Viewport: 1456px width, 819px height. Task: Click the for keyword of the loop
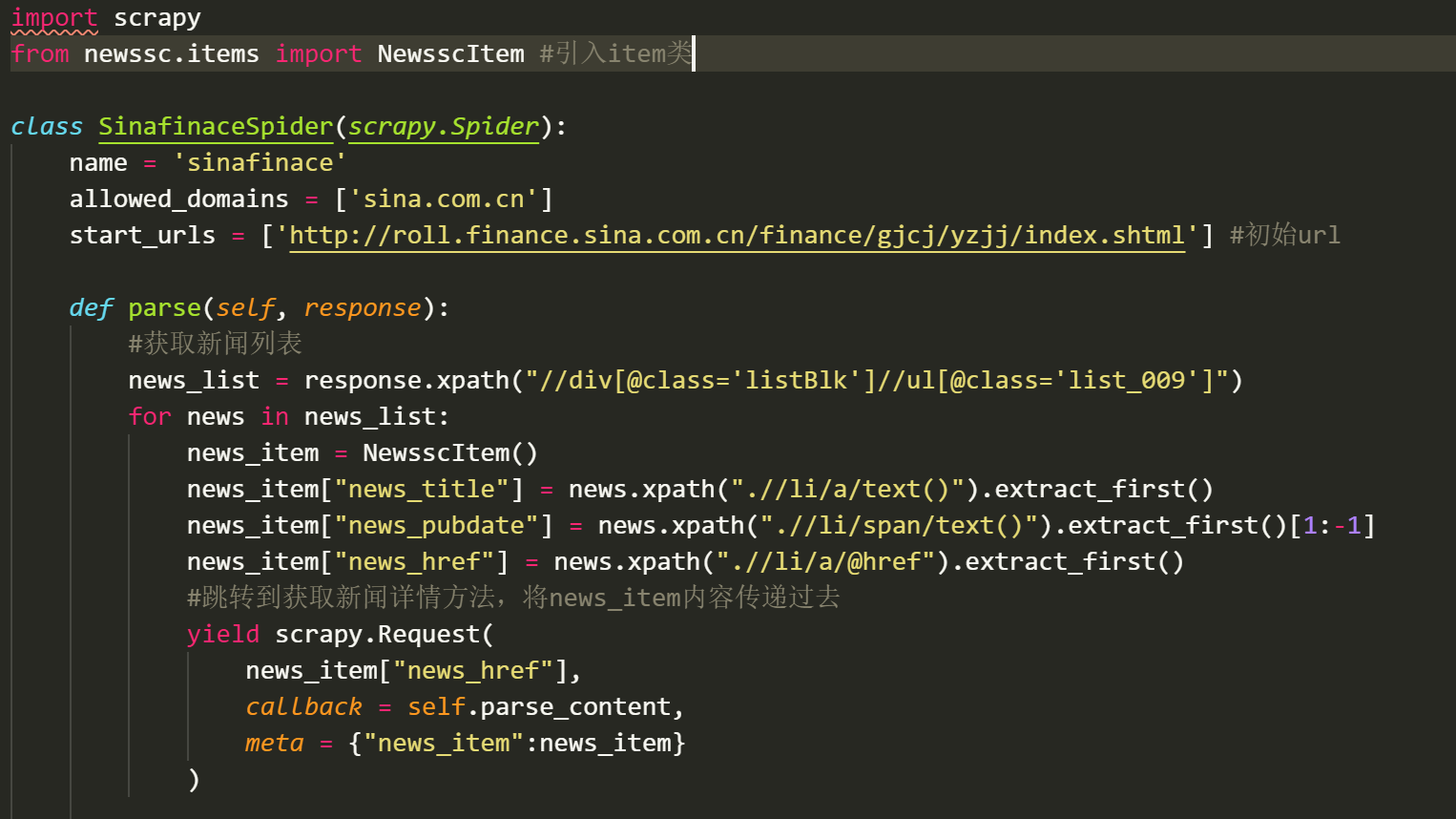point(150,417)
